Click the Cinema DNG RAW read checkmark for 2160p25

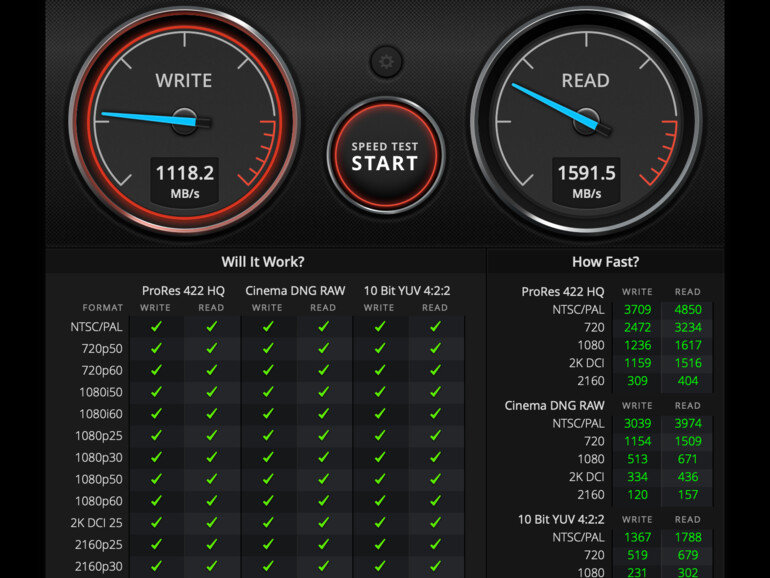tap(323, 544)
